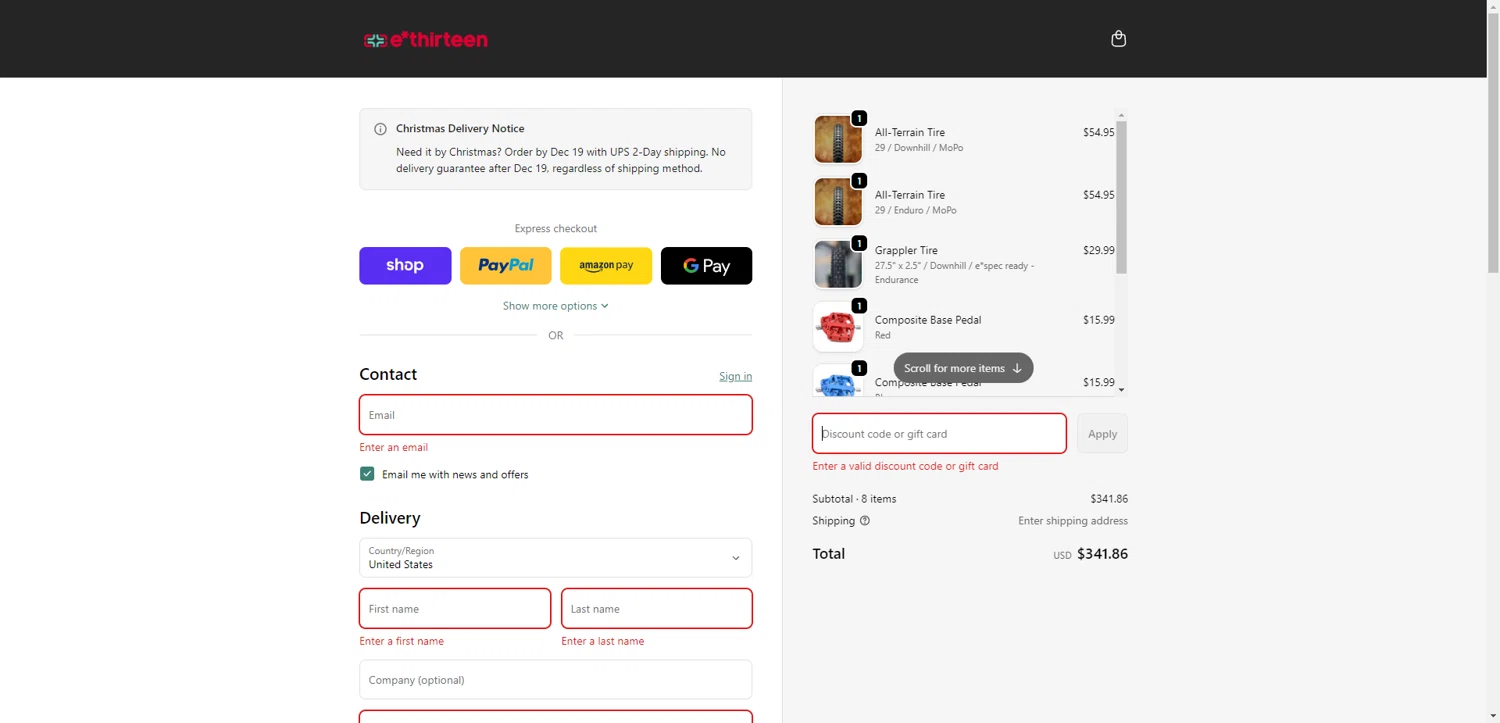Viewport: 1500px width, 723px height.
Task: Click the Enter shipping address text
Action: [x=1073, y=521]
